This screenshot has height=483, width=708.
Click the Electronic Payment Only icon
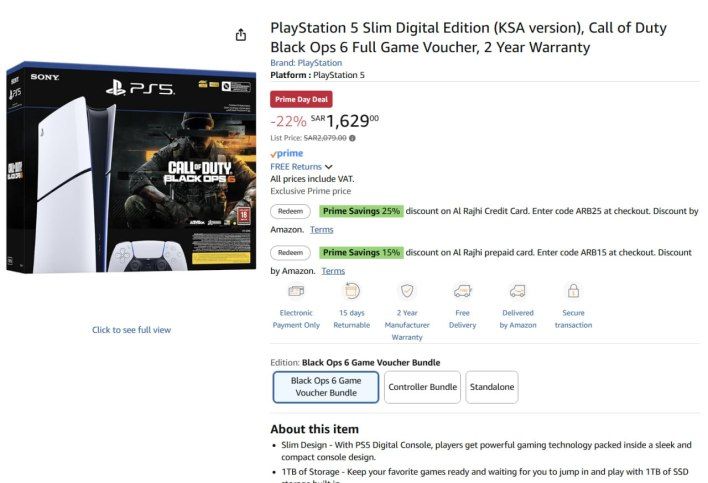coord(296,291)
